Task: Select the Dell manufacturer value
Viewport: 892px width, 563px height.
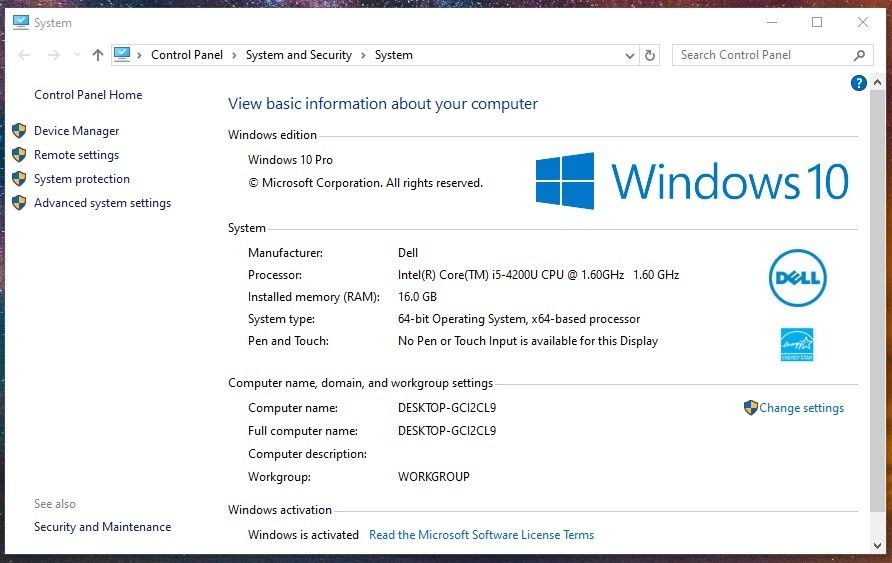Action: (x=408, y=252)
